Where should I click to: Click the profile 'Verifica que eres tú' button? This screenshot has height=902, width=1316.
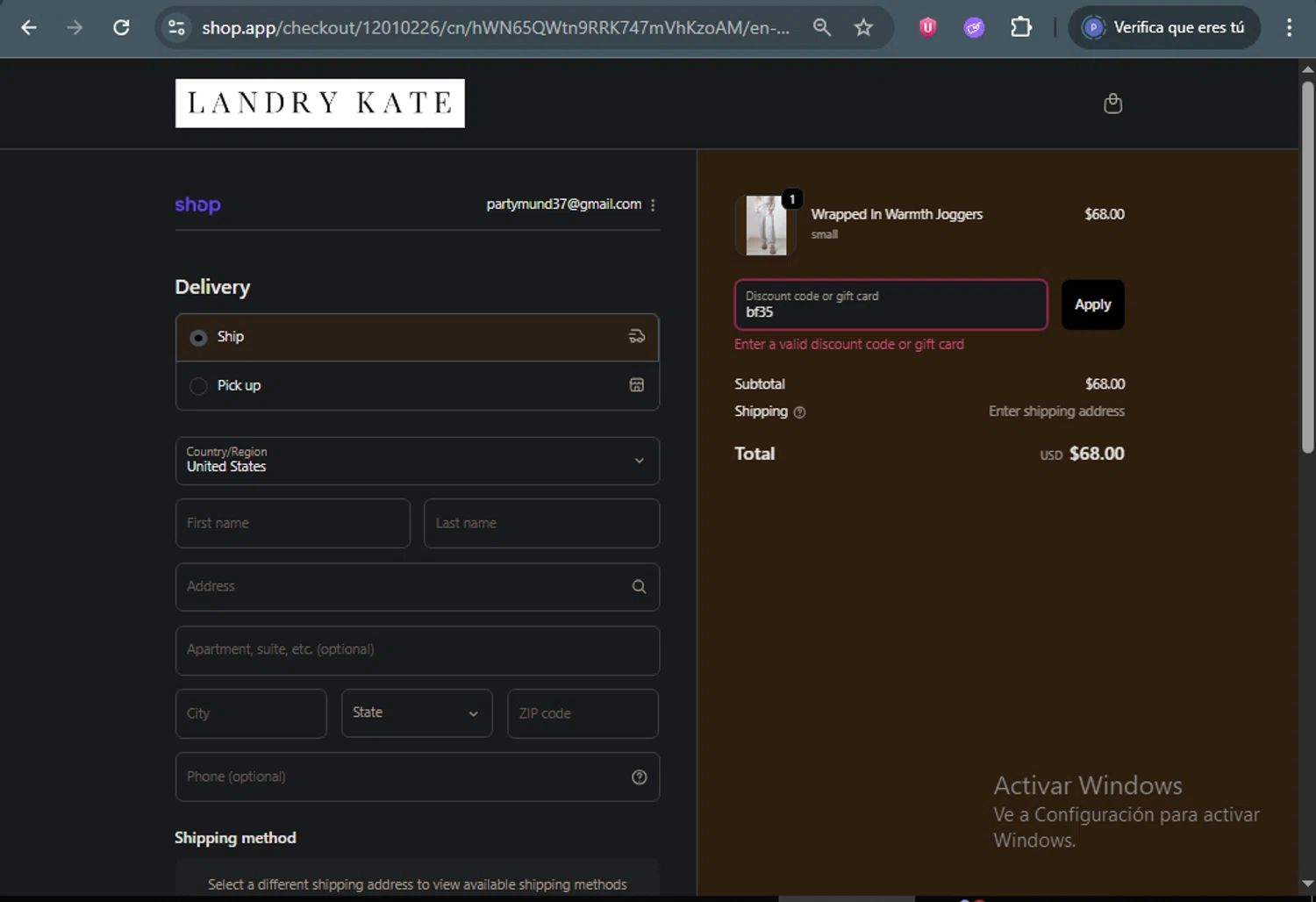[1164, 27]
